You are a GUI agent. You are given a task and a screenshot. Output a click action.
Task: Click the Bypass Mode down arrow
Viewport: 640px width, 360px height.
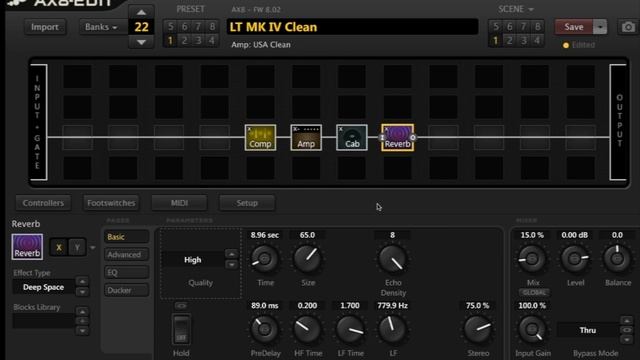[x=627, y=339]
